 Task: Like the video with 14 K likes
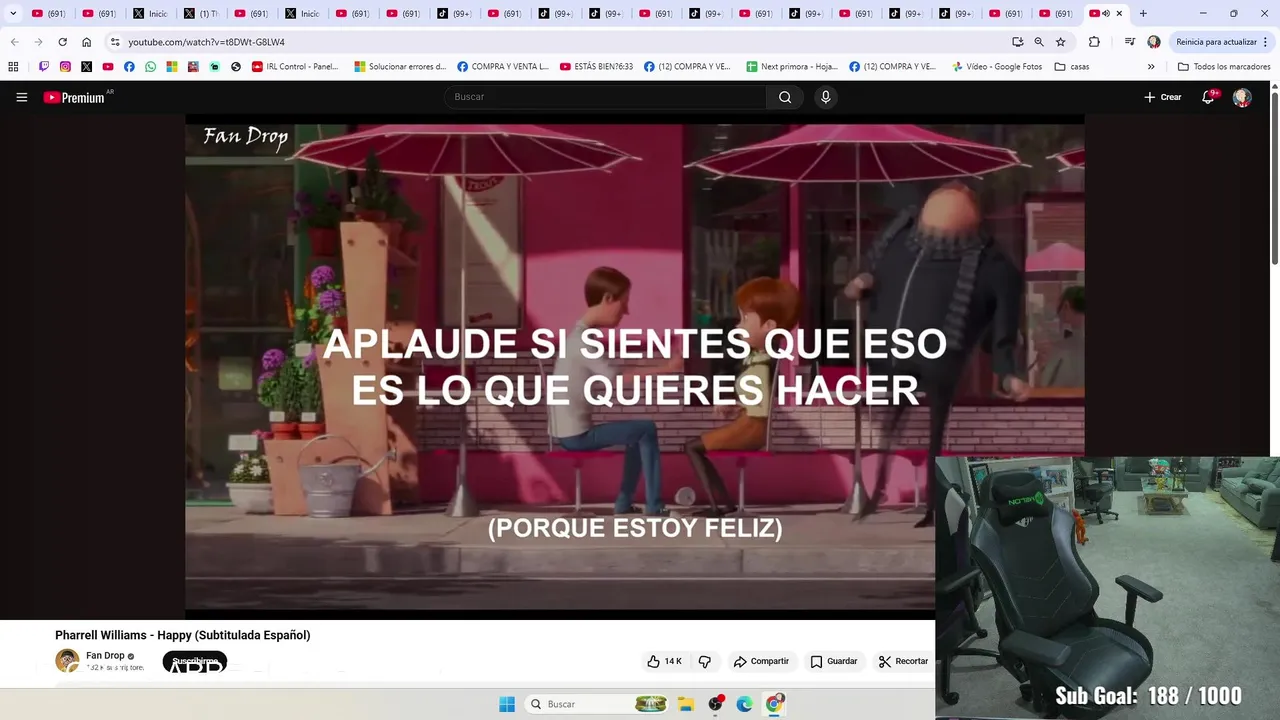point(664,661)
